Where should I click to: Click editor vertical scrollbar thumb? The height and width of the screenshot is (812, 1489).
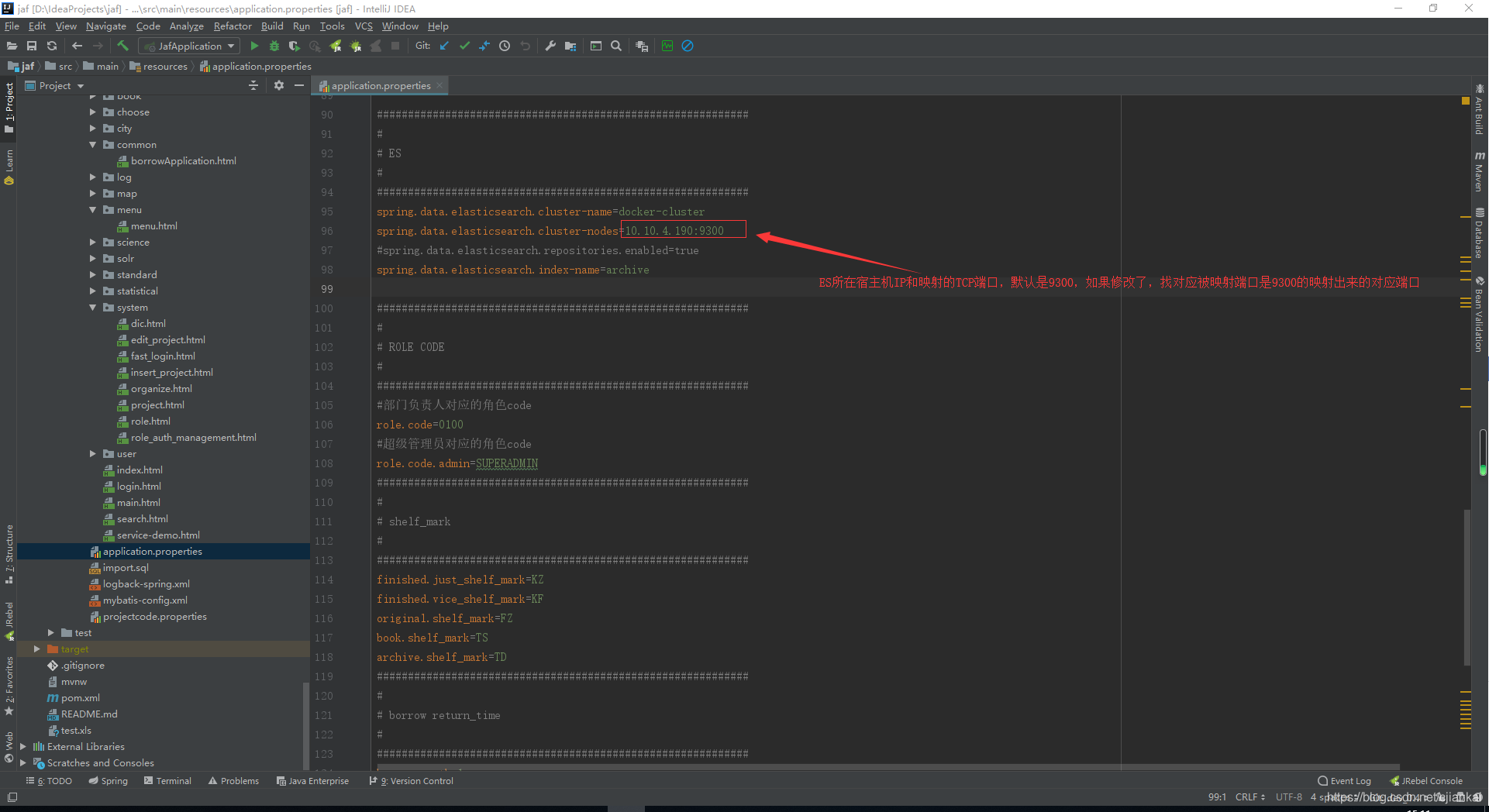(x=1467, y=587)
